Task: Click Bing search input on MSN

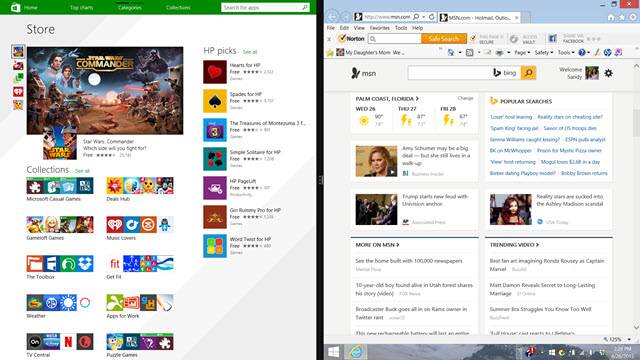Action: 450,73
